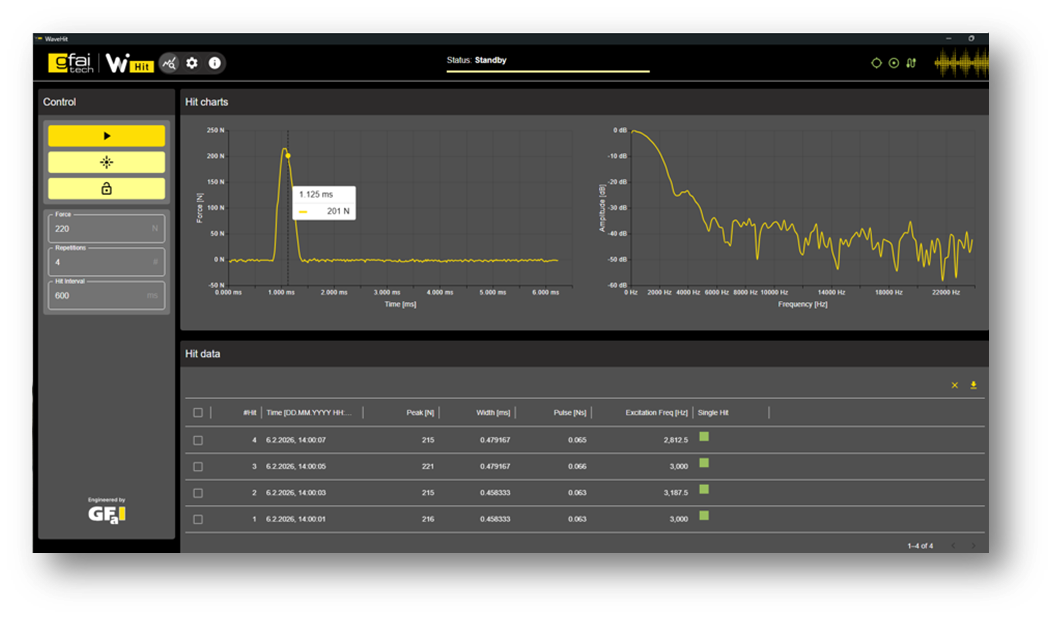This screenshot has width=1054, height=618.
Task: Click green single-hit indicator for hit 4
Action: [704, 437]
